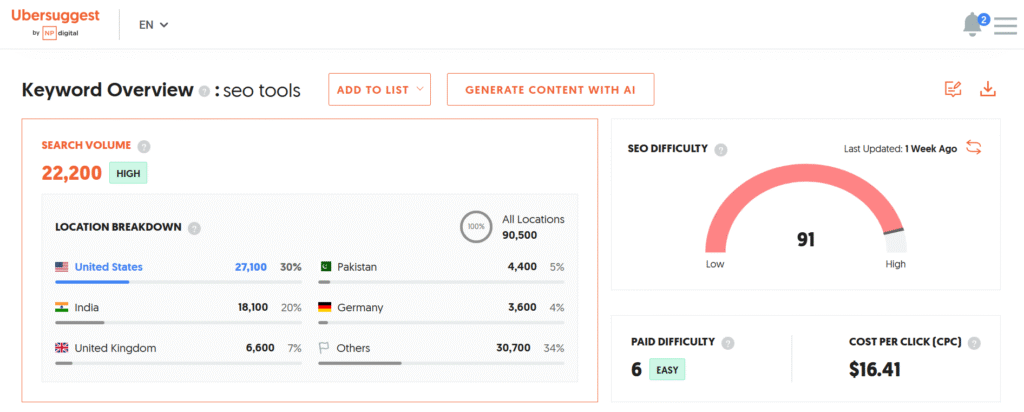This screenshot has width=1024, height=412.
Task: Click the Location Breakdown help icon
Action: pos(194,228)
